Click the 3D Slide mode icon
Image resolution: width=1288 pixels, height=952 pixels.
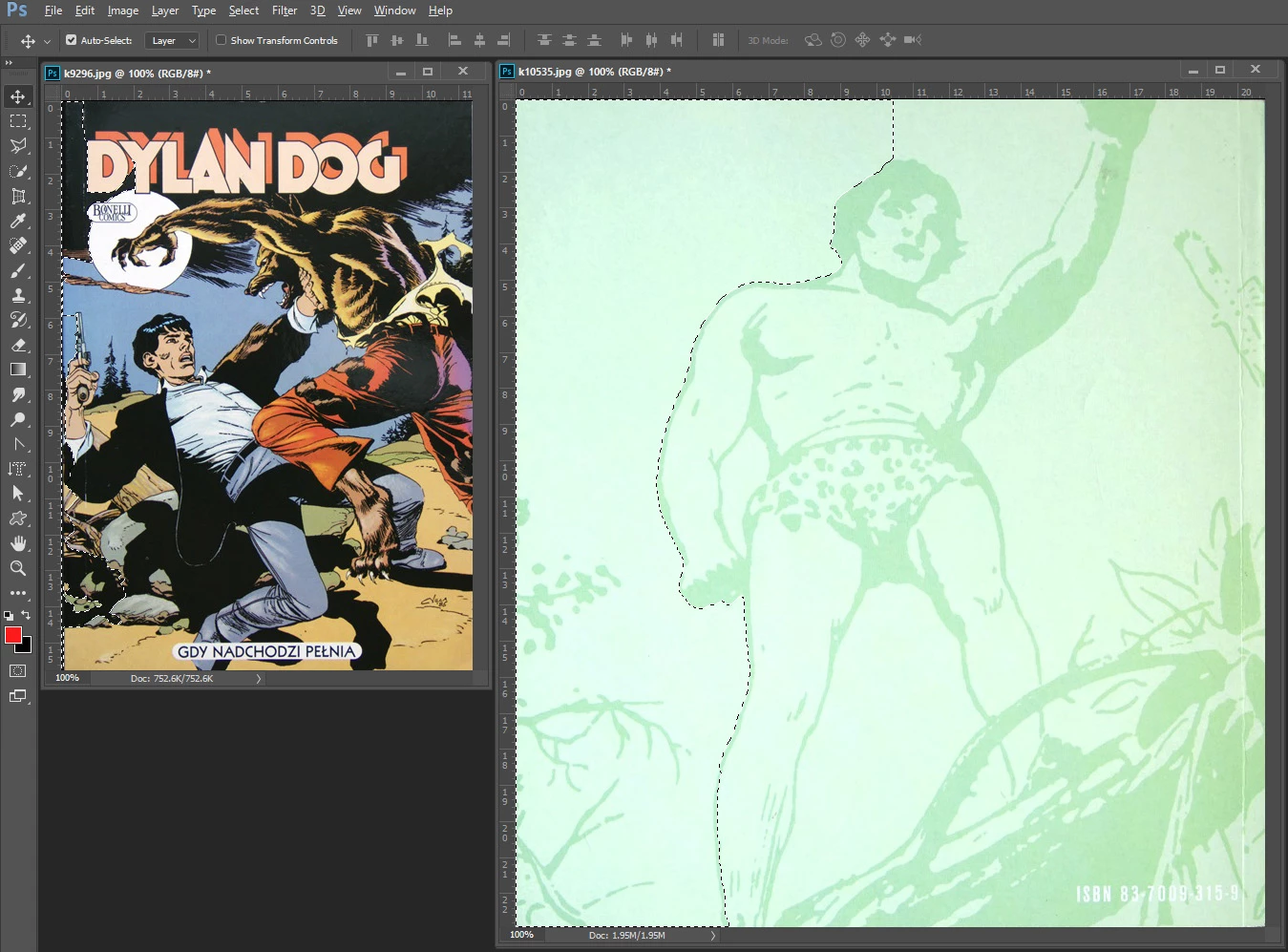click(888, 40)
